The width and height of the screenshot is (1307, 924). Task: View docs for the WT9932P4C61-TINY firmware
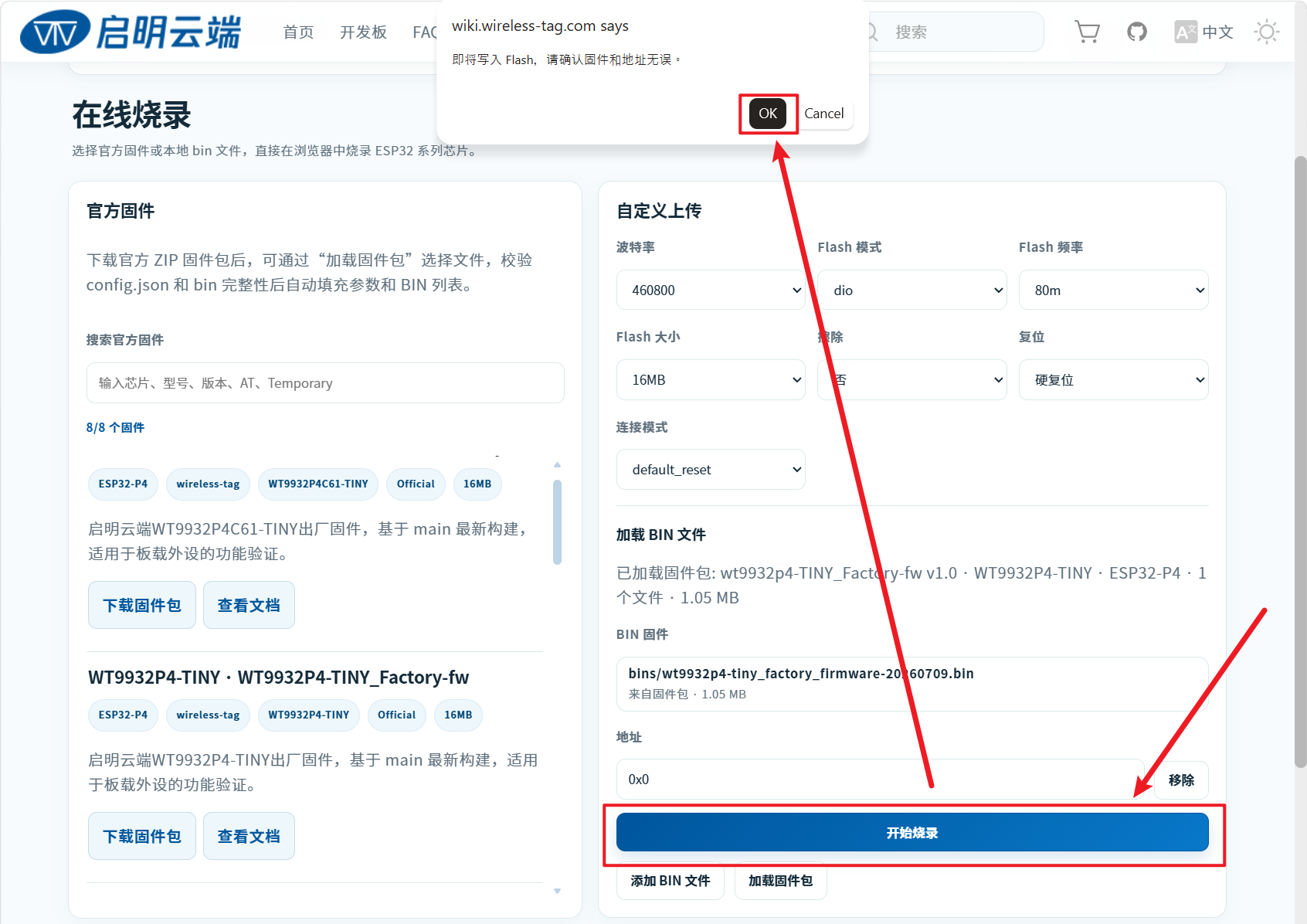(249, 605)
